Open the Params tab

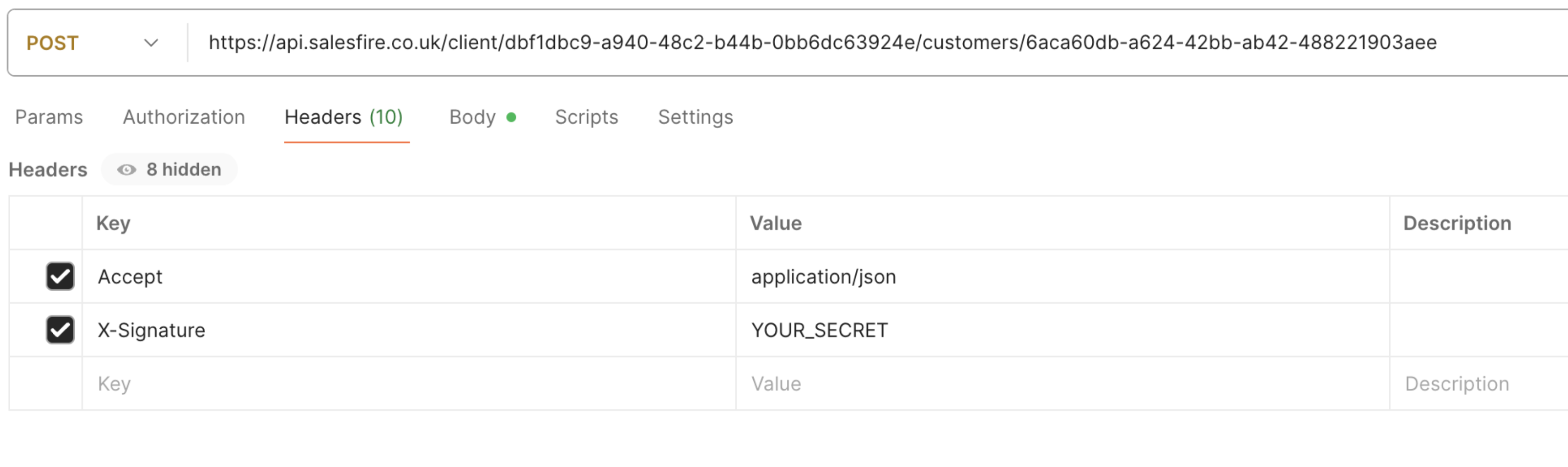click(x=50, y=117)
